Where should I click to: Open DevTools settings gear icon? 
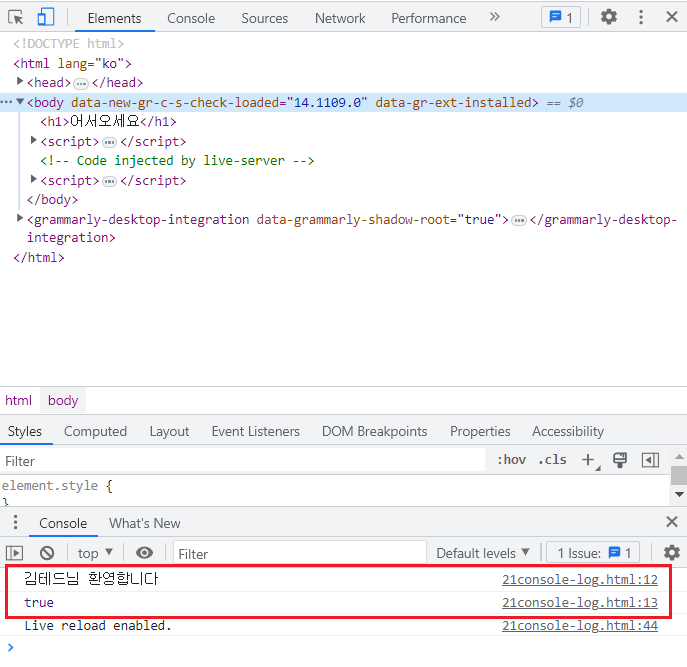(609, 17)
